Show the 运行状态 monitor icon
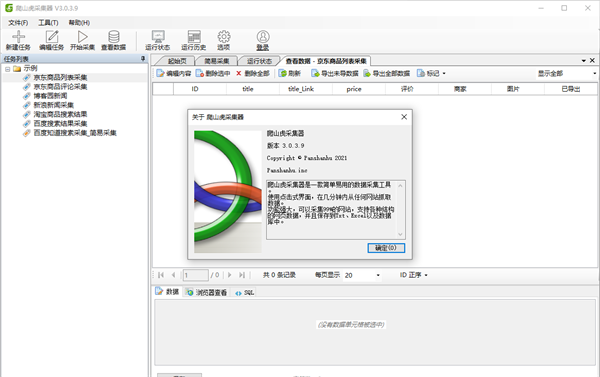600x377 pixels. tap(158, 37)
